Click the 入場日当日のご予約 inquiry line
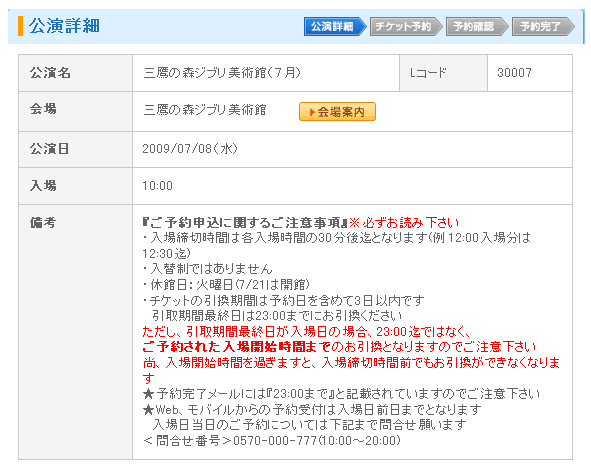The image size is (591, 468). pyautogui.click(x=309, y=425)
